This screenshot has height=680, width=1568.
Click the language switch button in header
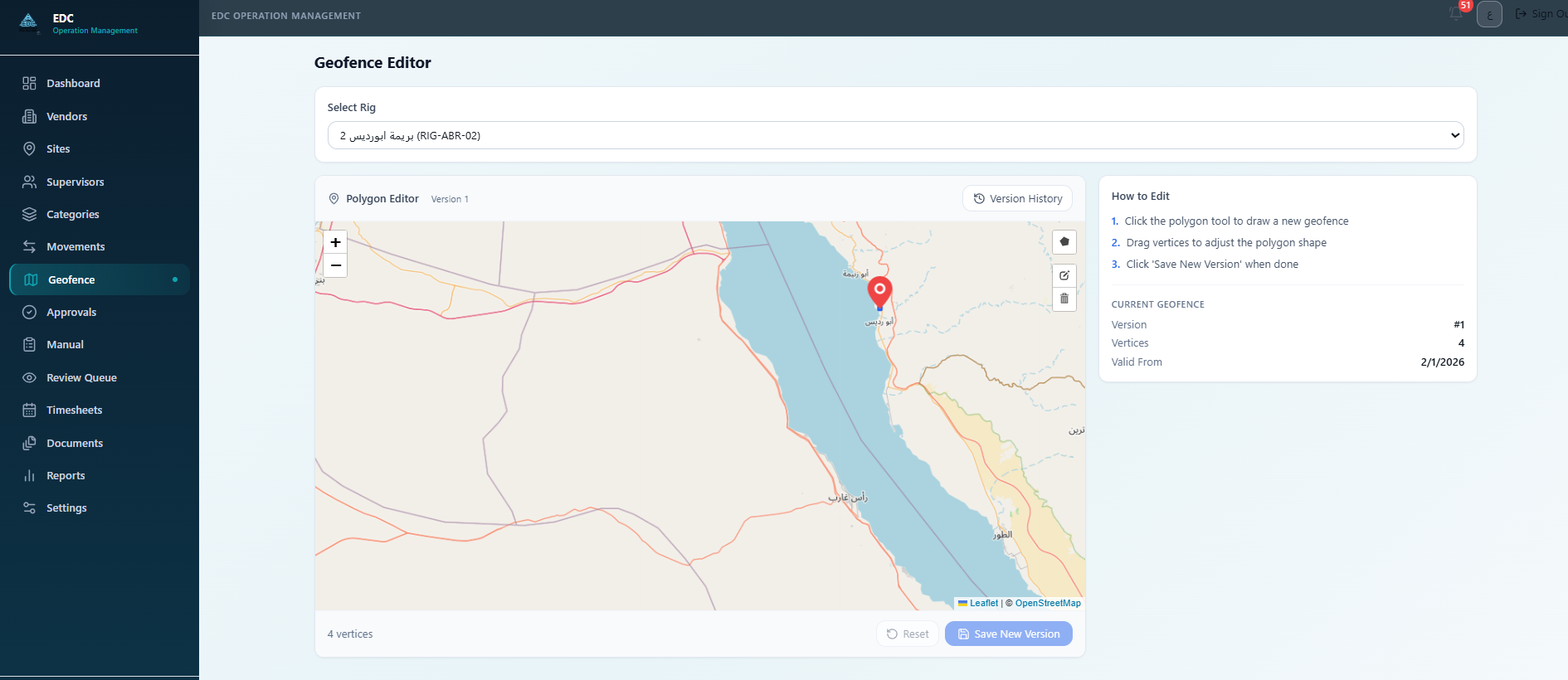coord(1489,14)
